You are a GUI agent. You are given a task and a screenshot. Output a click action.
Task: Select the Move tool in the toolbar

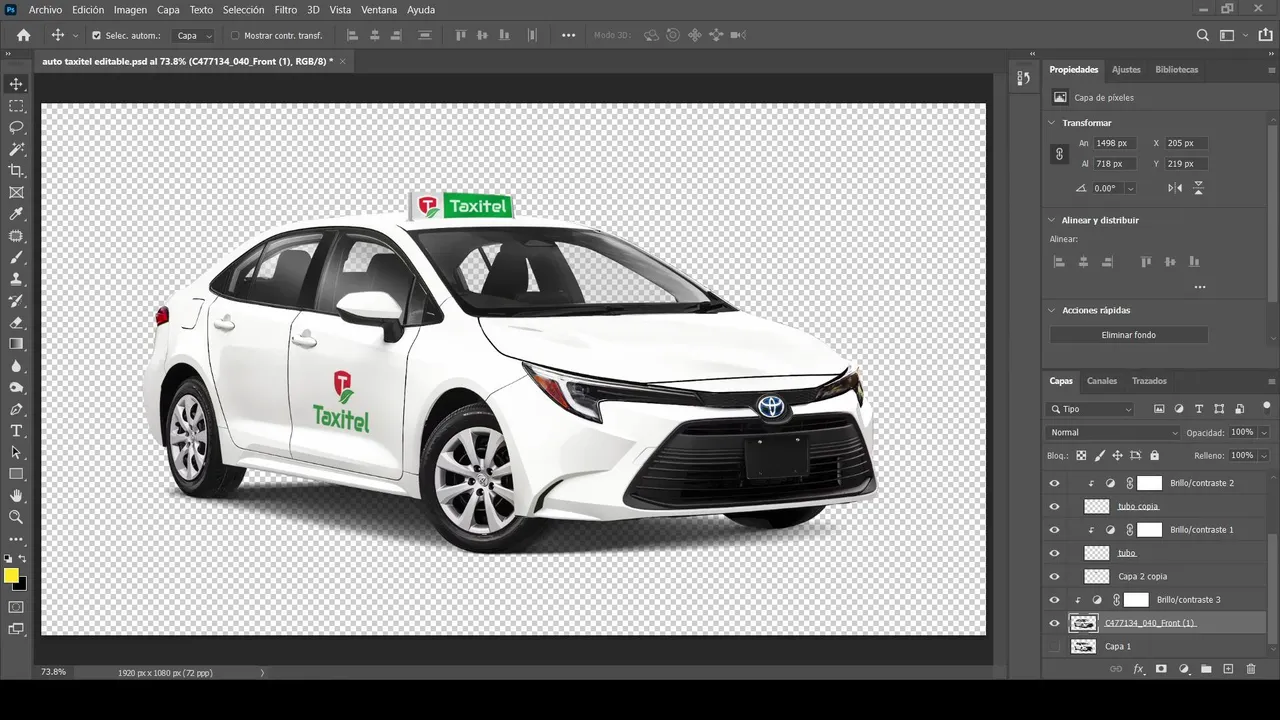pos(16,84)
